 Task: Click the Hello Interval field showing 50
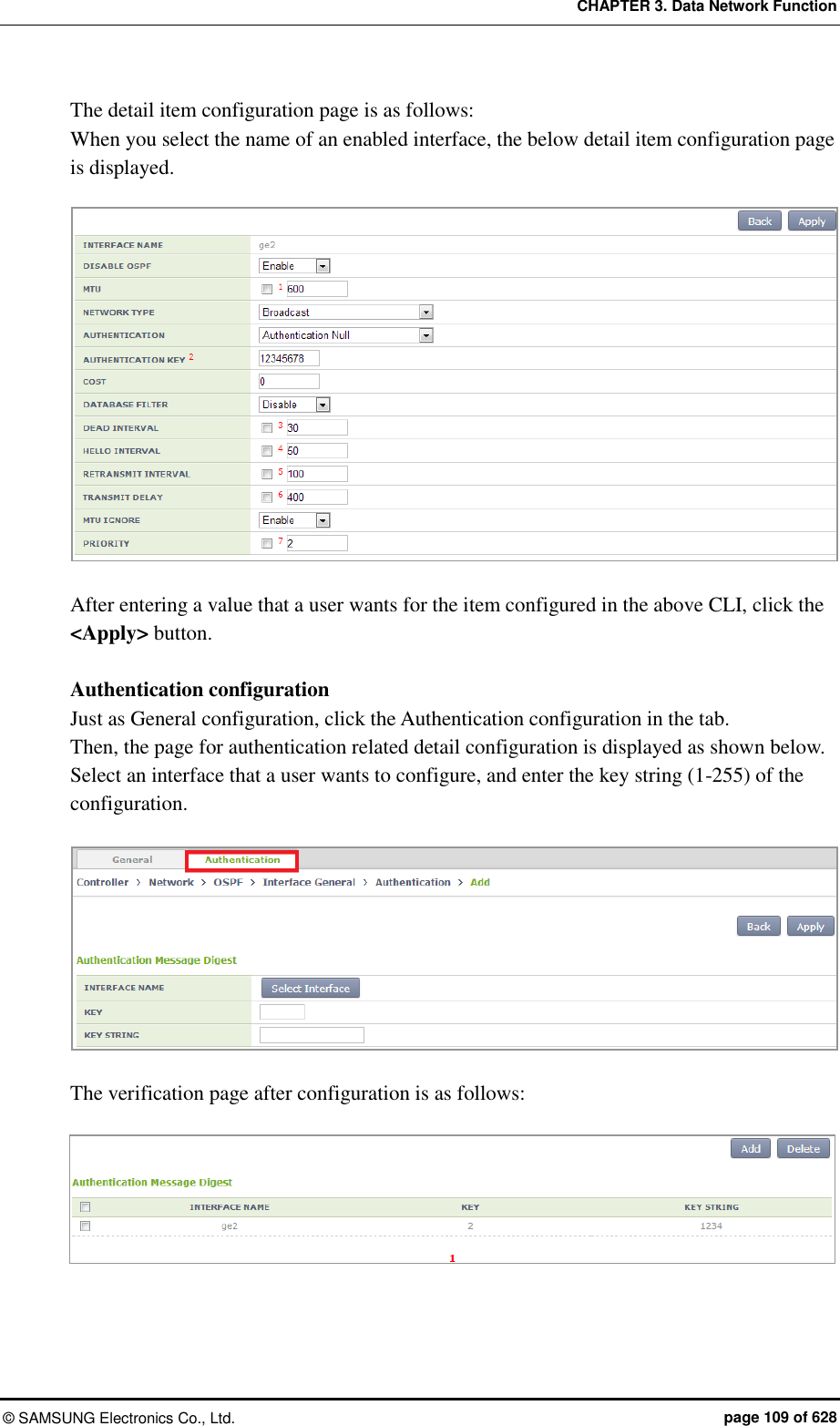(x=317, y=451)
